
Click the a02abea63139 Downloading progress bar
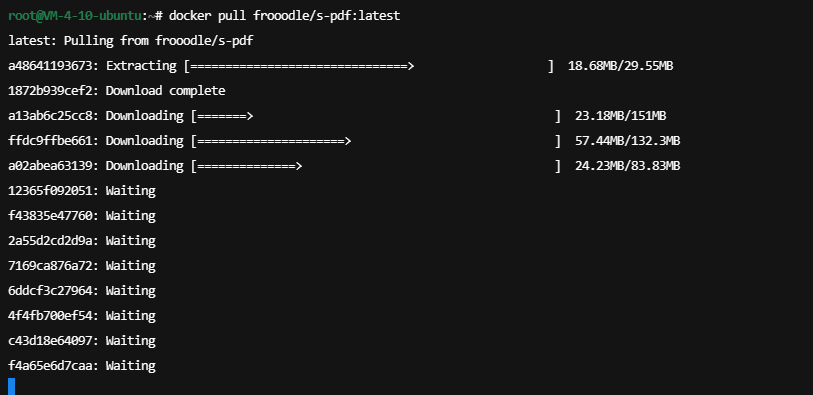tap(376, 166)
